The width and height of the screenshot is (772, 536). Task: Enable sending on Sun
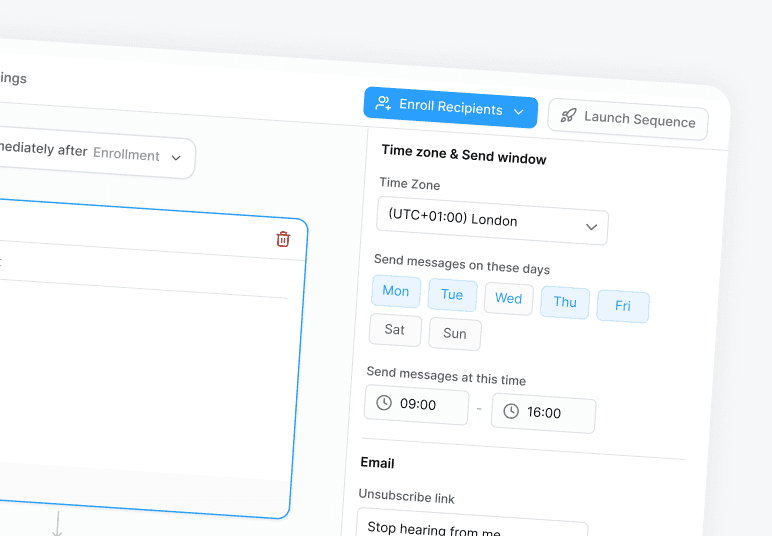click(454, 334)
